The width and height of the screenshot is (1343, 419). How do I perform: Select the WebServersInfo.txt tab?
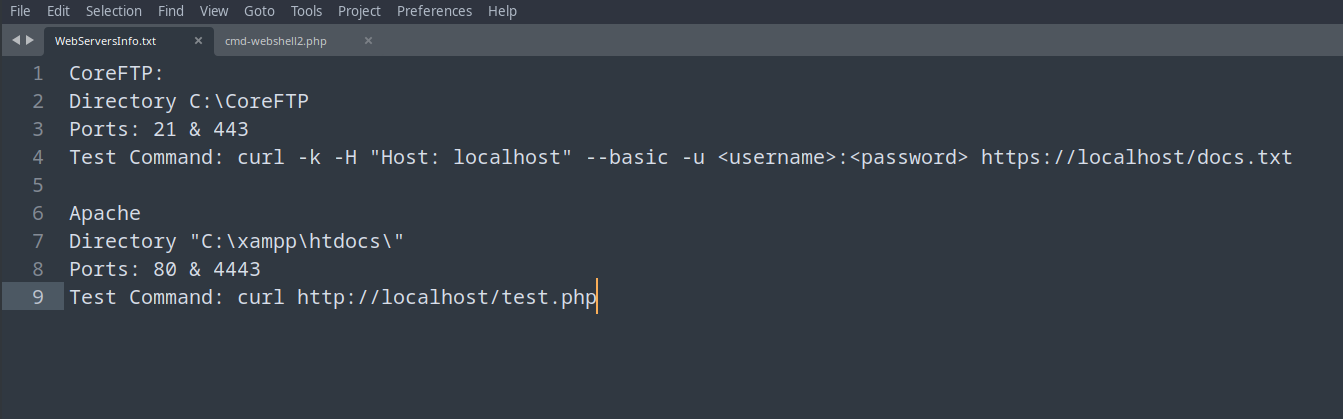pos(105,41)
